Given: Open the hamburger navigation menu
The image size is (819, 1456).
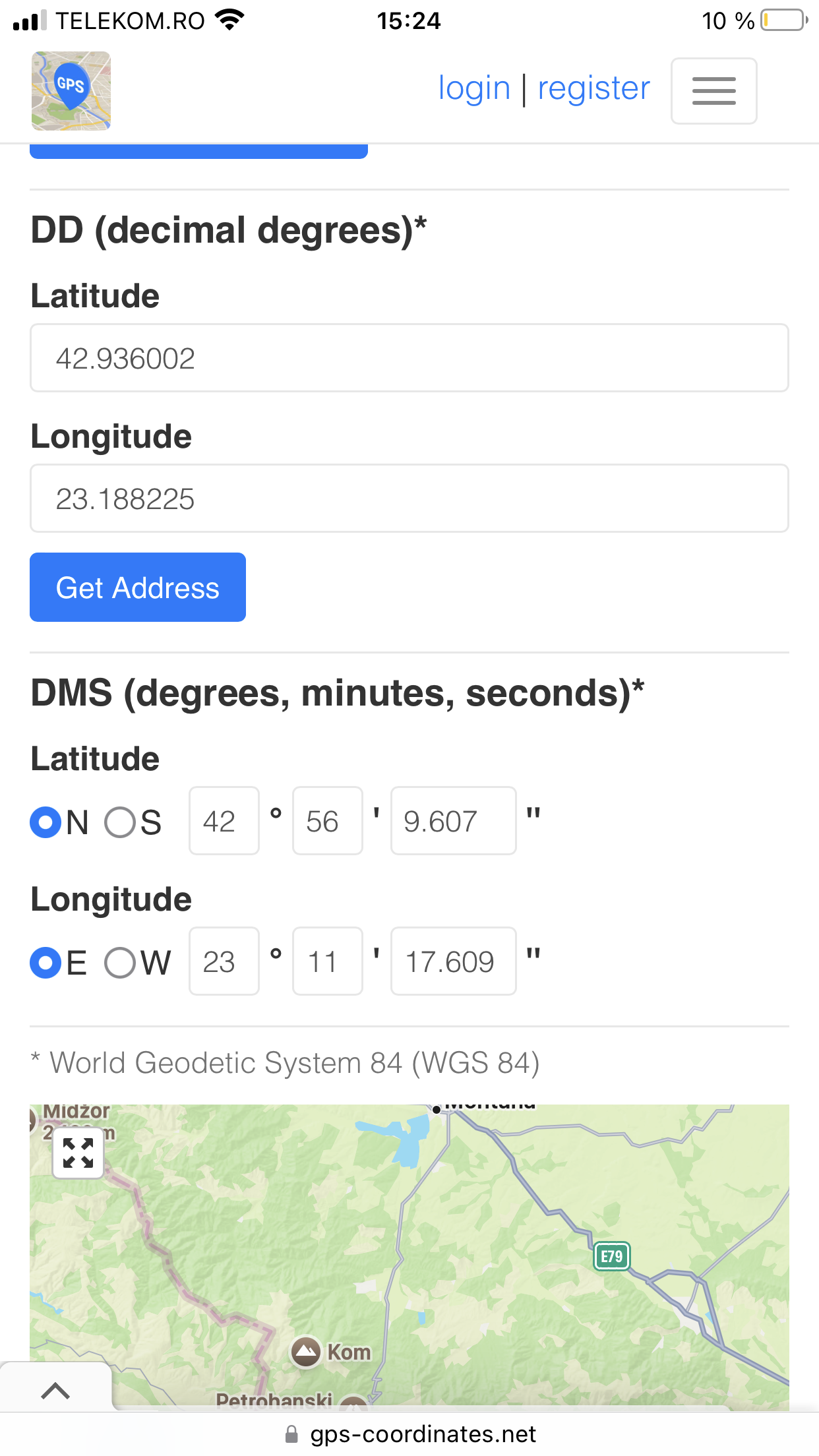Looking at the screenshot, I should (x=713, y=91).
